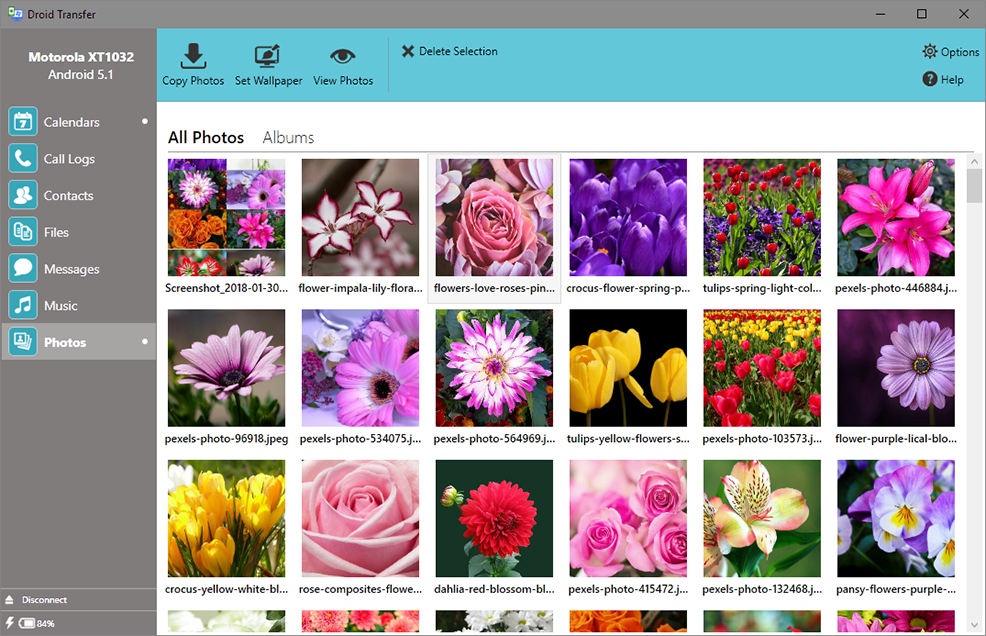Click the Options gear icon

pyautogui.click(x=930, y=52)
